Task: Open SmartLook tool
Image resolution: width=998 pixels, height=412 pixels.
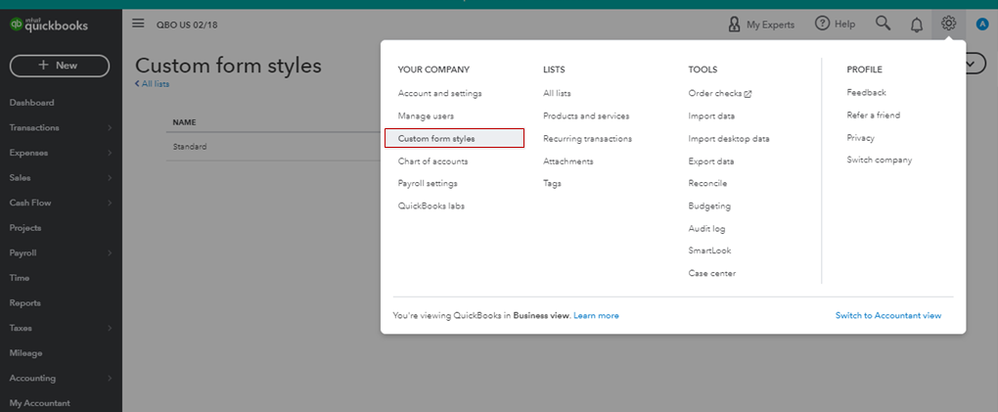Action: pos(710,251)
